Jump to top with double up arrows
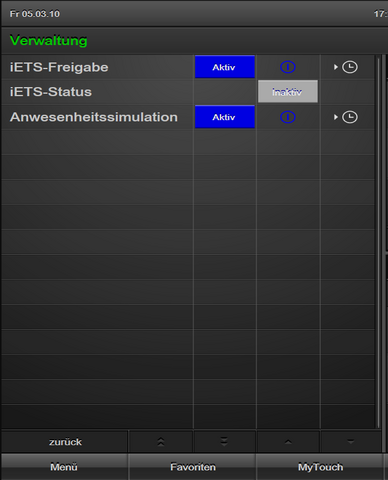This screenshot has height=480, width=388. [161, 442]
